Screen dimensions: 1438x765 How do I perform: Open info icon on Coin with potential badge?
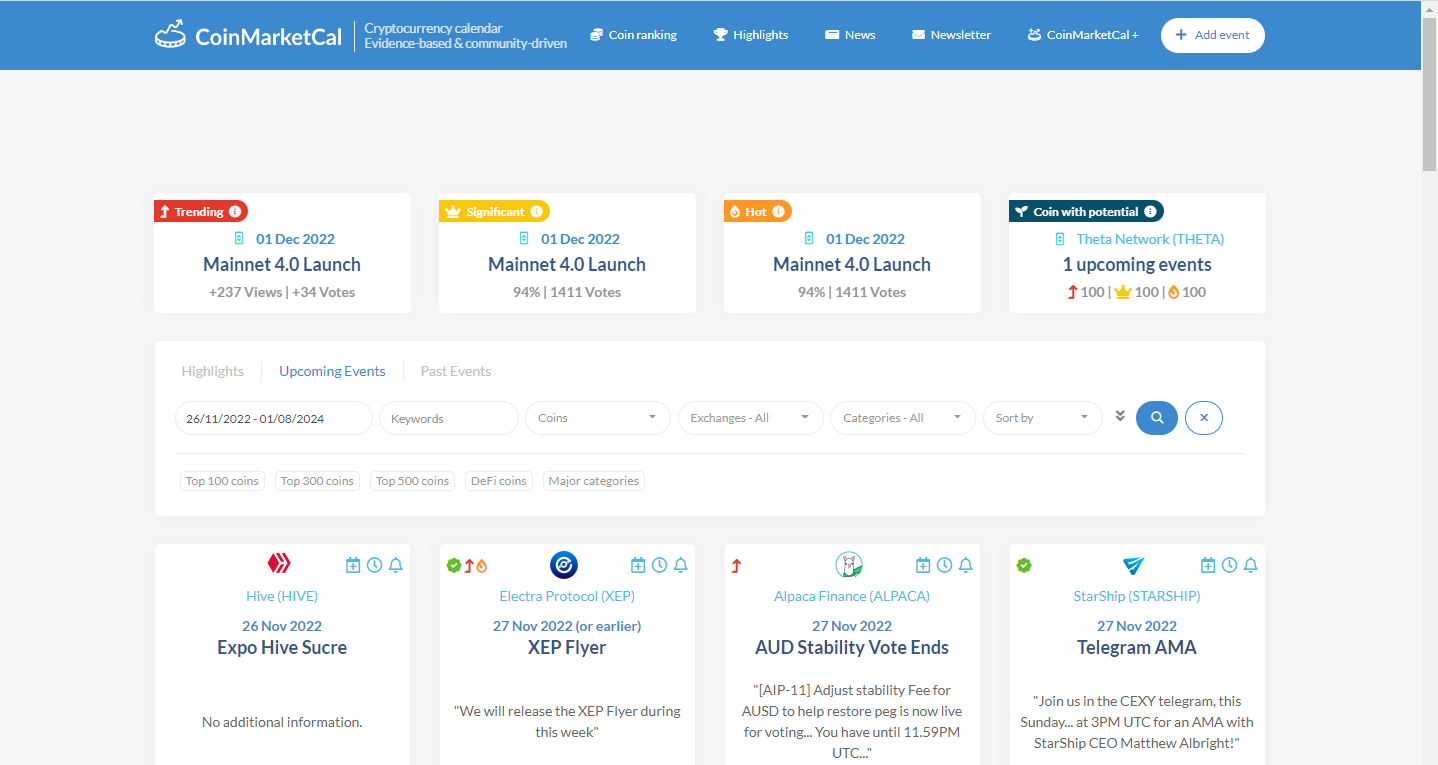pos(1150,212)
